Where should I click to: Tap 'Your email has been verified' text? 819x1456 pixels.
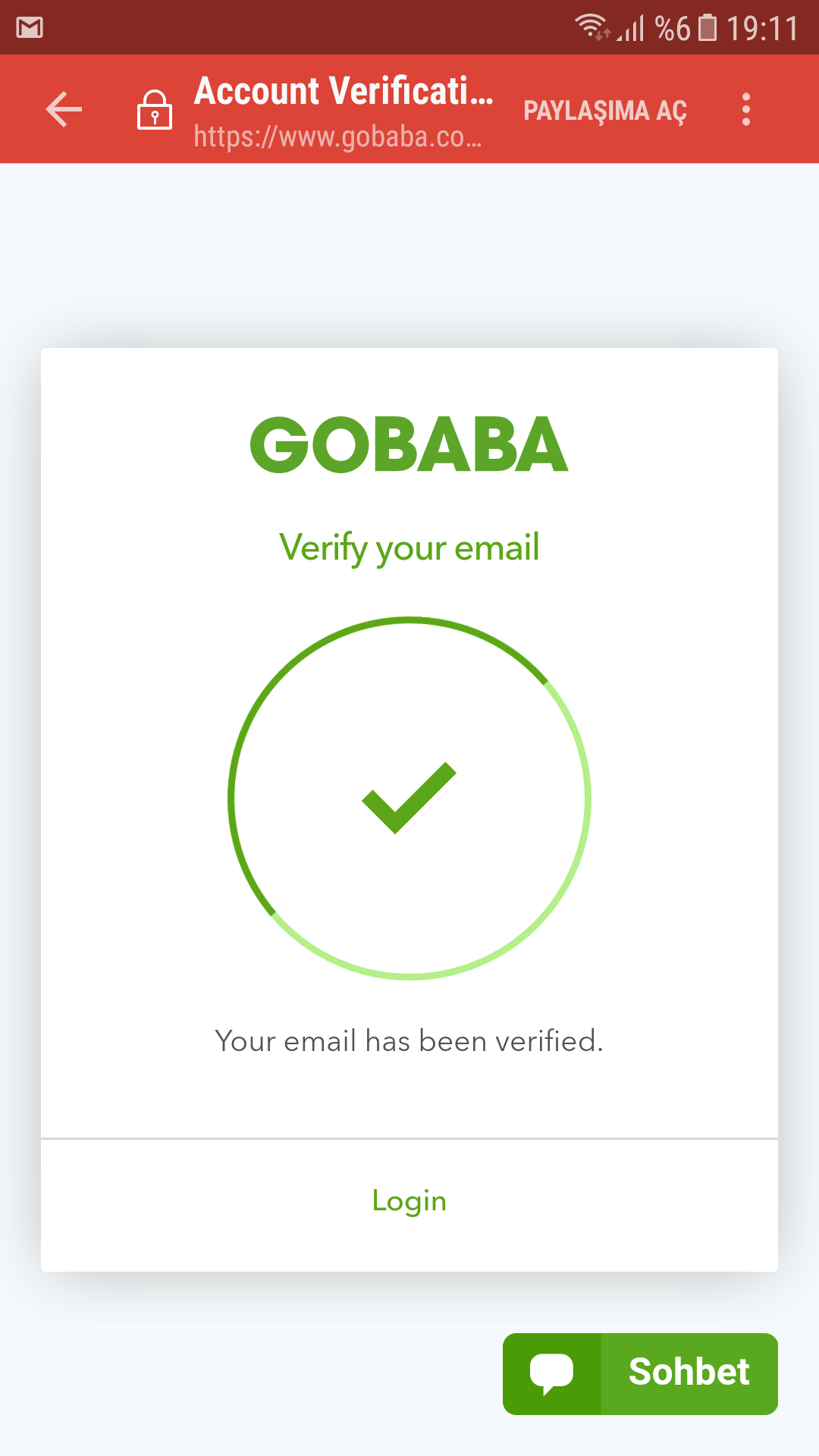point(409,1041)
